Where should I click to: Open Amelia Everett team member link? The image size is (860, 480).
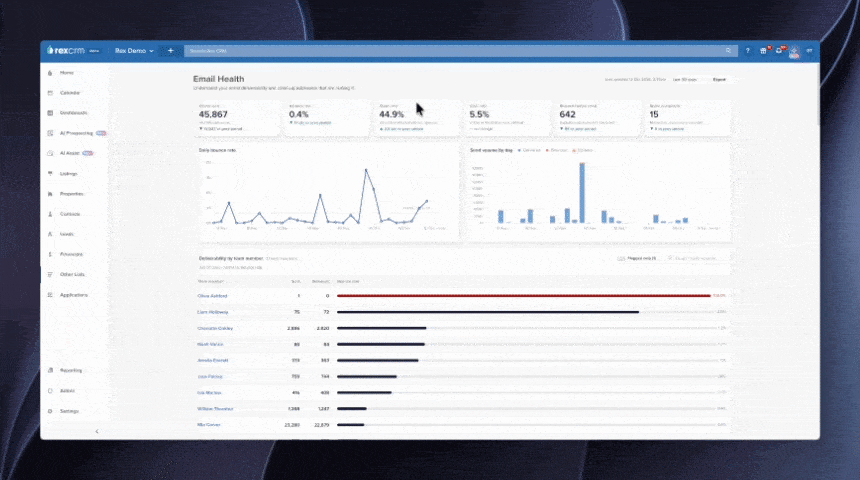coord(212,360)
